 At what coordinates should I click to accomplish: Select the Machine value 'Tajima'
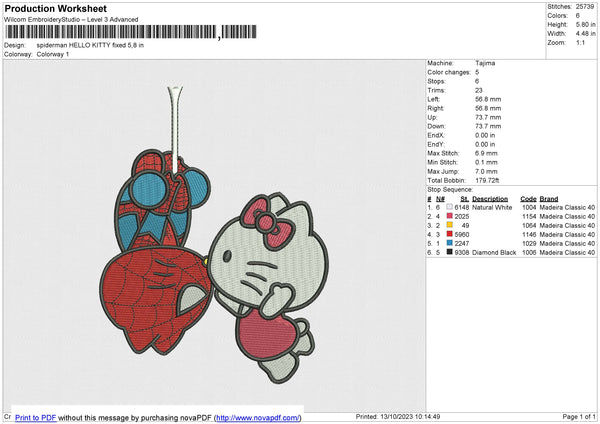485,63
